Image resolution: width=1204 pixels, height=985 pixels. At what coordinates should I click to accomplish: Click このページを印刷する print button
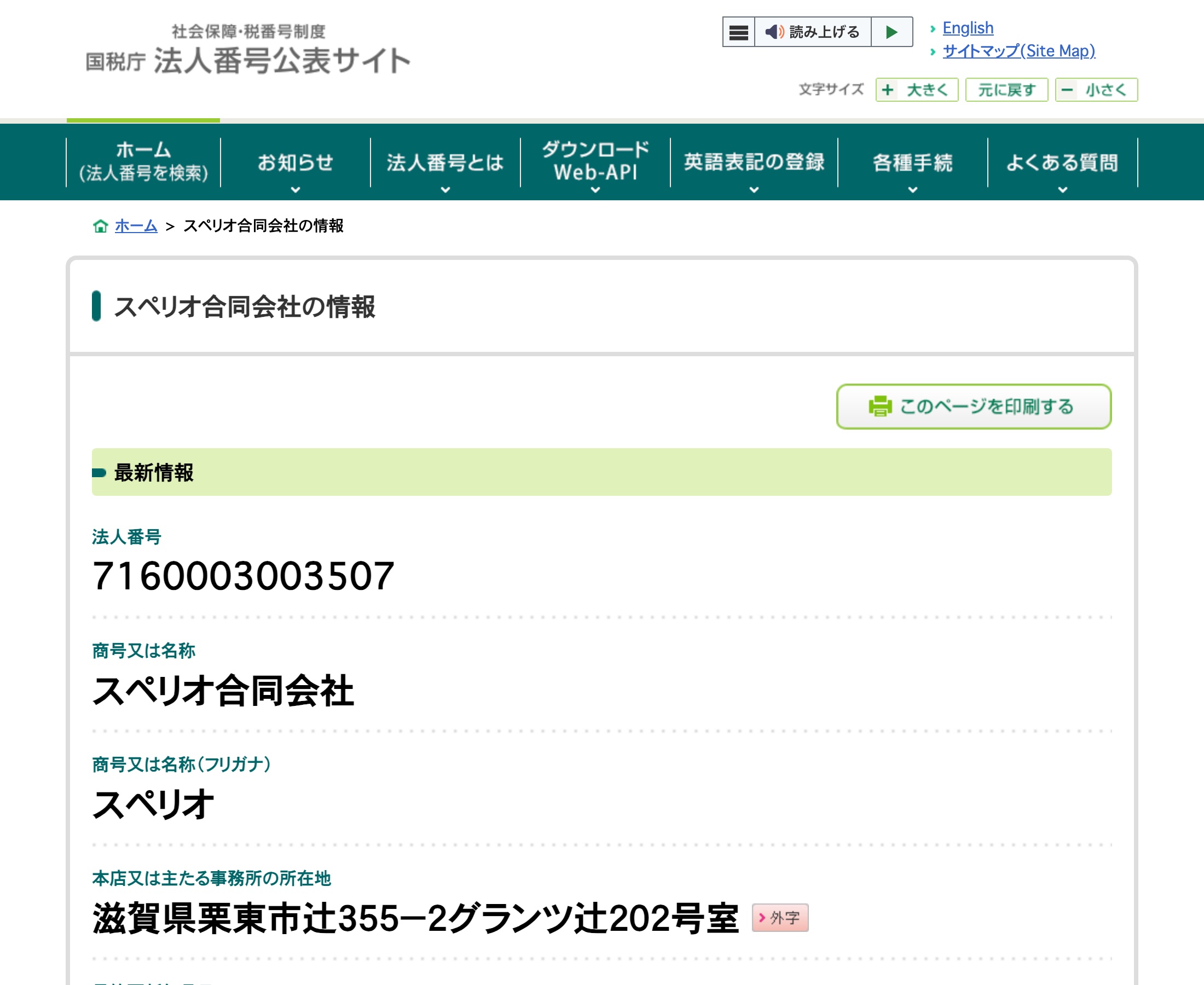click(973, 406)
